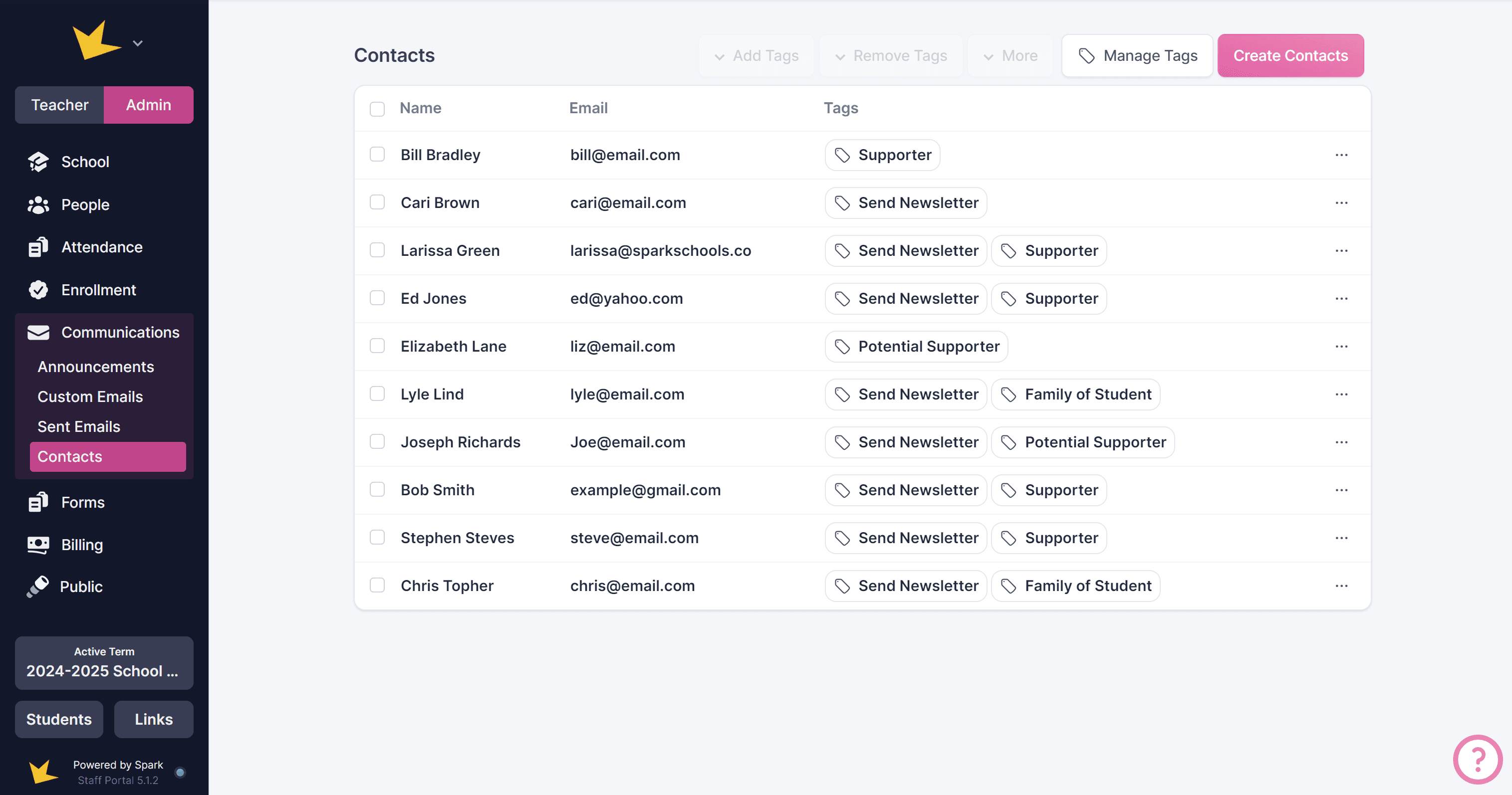Click the Enrollment checkmark badge icon
This screenshot has width=1512, height=795.
(x=38, y=290)
